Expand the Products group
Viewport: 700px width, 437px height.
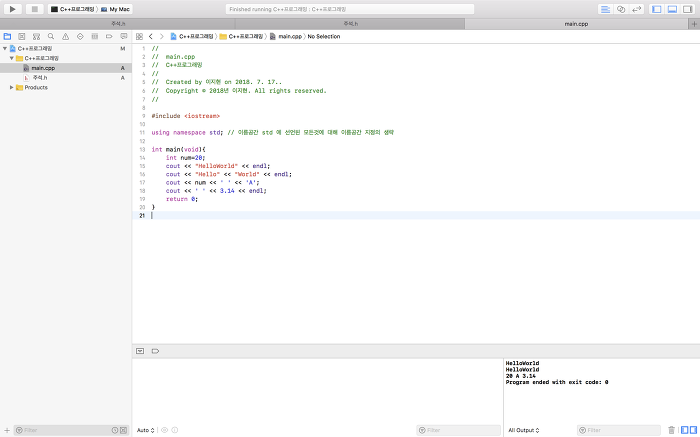(12, 87)
